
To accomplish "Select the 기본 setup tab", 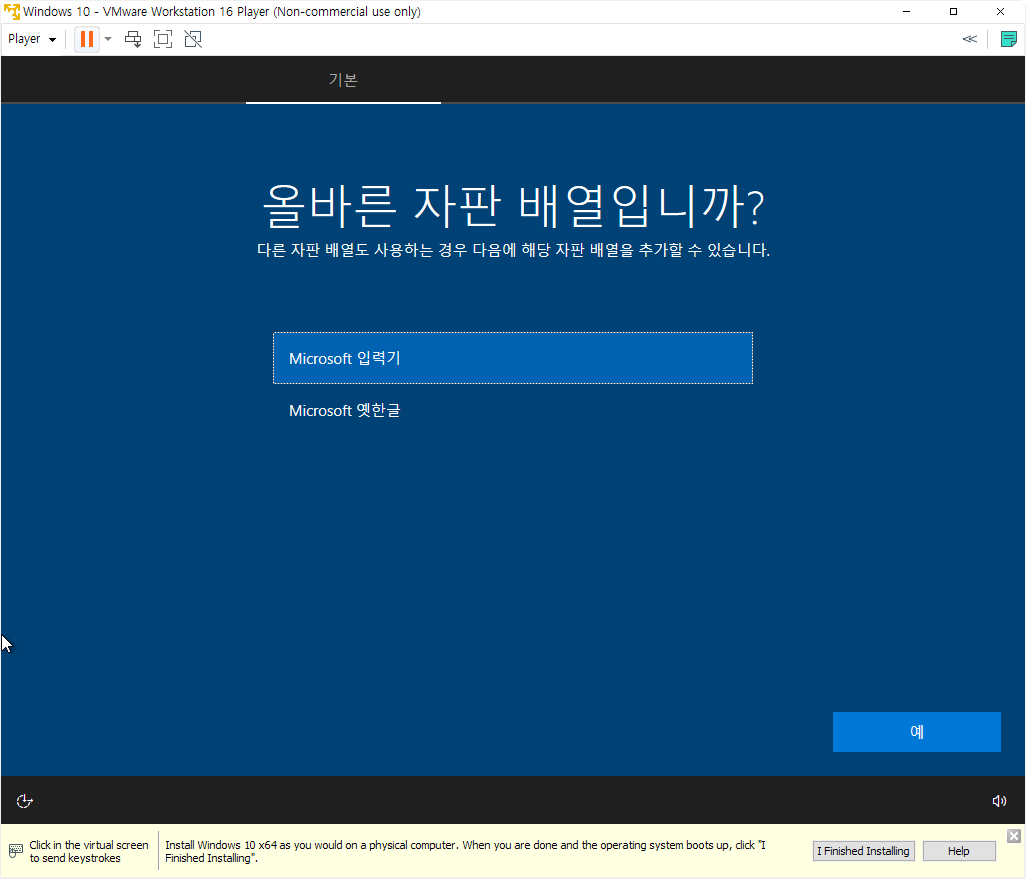I will tap(343, 80).
